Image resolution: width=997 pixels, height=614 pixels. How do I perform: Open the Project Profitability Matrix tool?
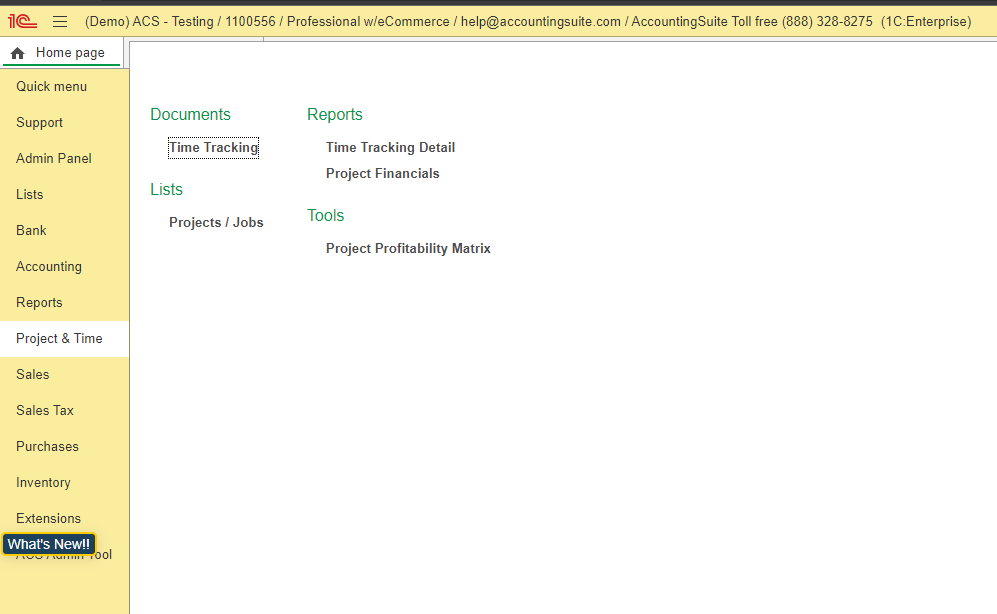[408, 249]
